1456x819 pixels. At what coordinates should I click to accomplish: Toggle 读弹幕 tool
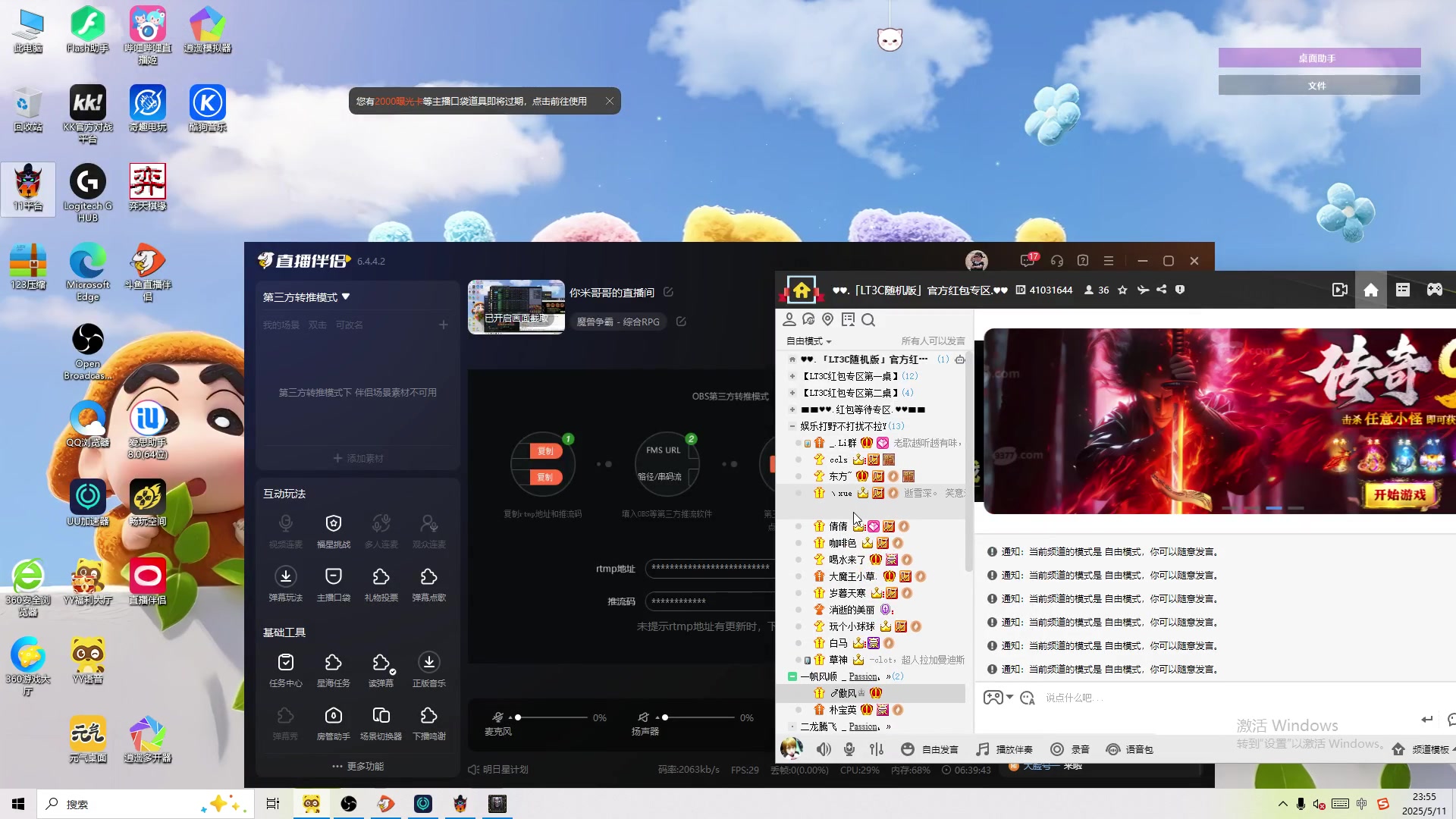point(381,670)
